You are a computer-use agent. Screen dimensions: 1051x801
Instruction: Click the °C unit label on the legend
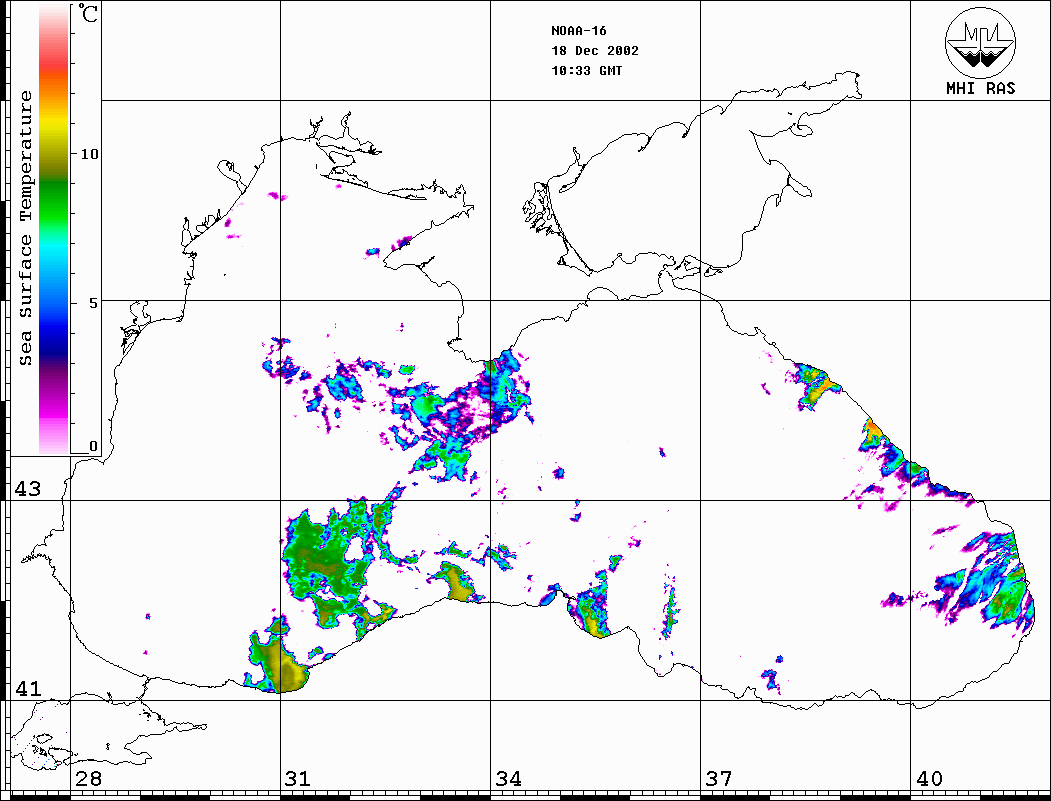point(88,13)
